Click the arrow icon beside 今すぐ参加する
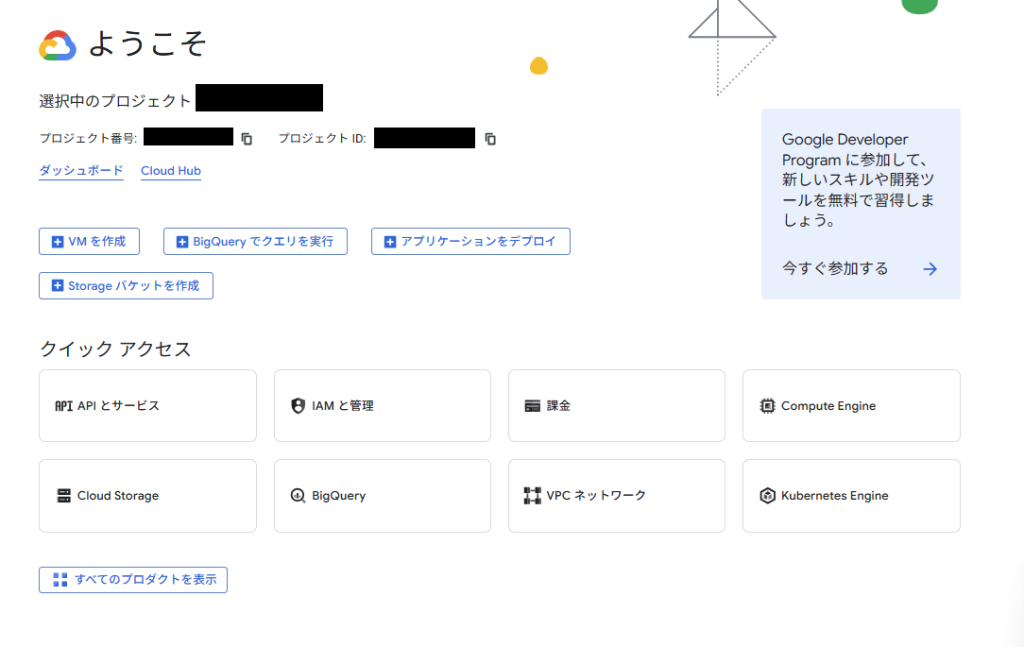Screen dimensions: 1024x647 pyautogui.click(x=930, y=269)
